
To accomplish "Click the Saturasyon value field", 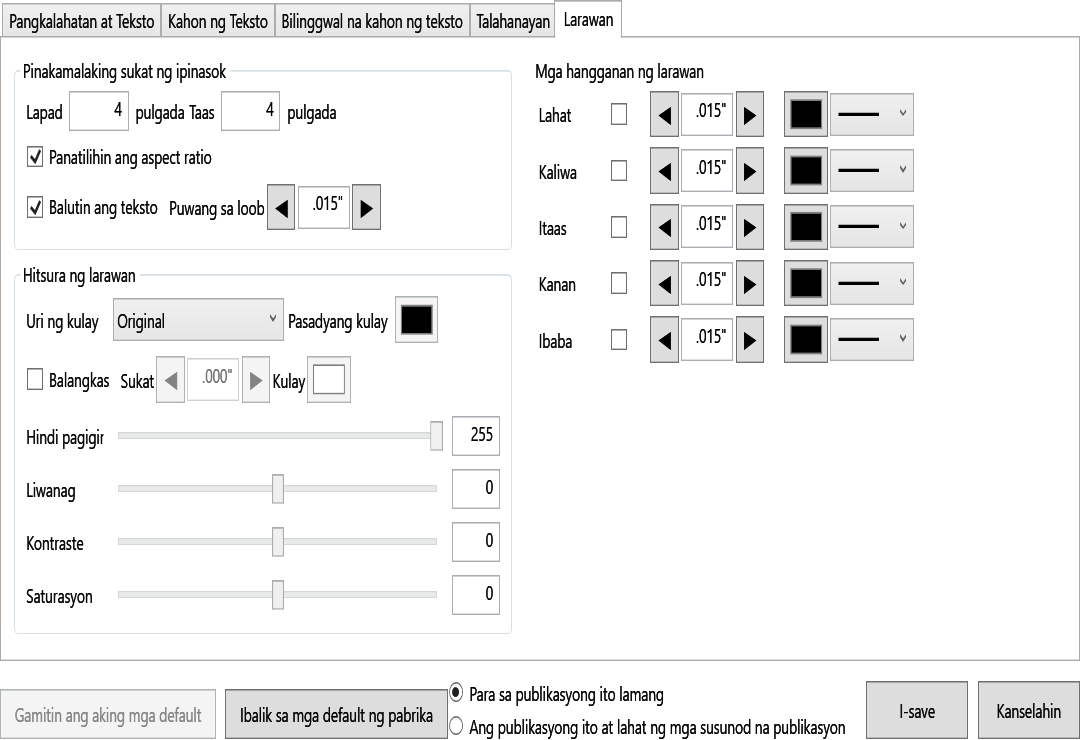I will [476, 594].
